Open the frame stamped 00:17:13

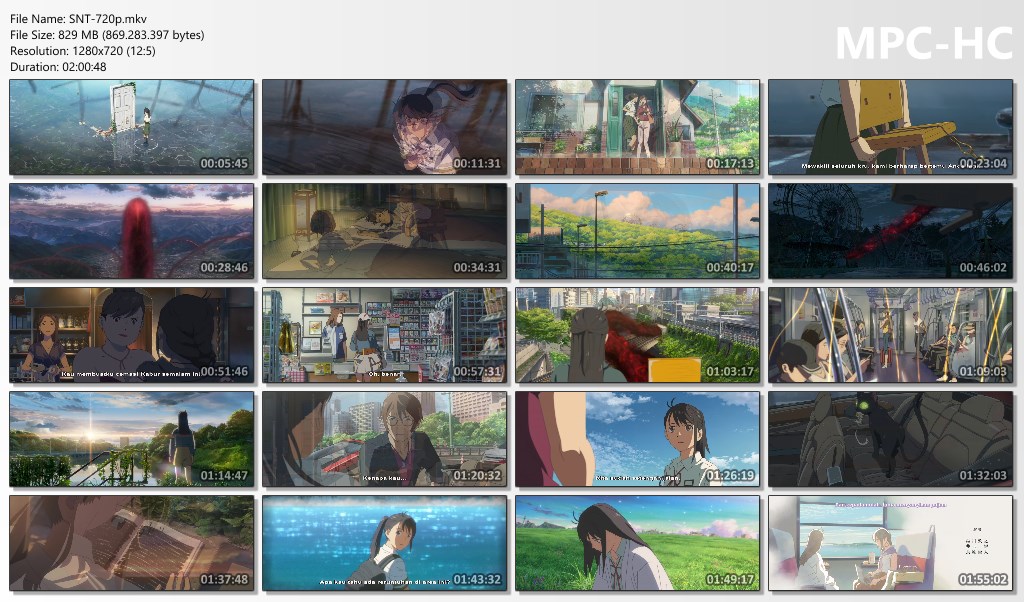click(637, 127)
